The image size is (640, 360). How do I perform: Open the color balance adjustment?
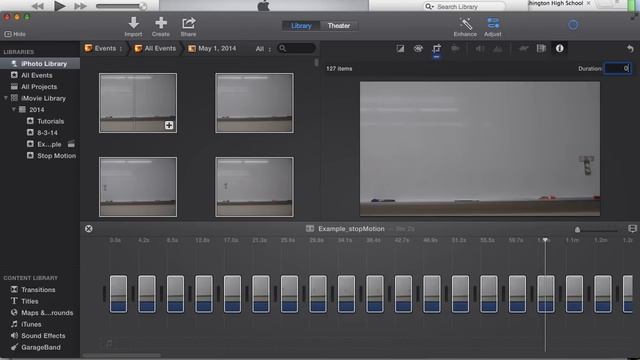pos(400,49)
